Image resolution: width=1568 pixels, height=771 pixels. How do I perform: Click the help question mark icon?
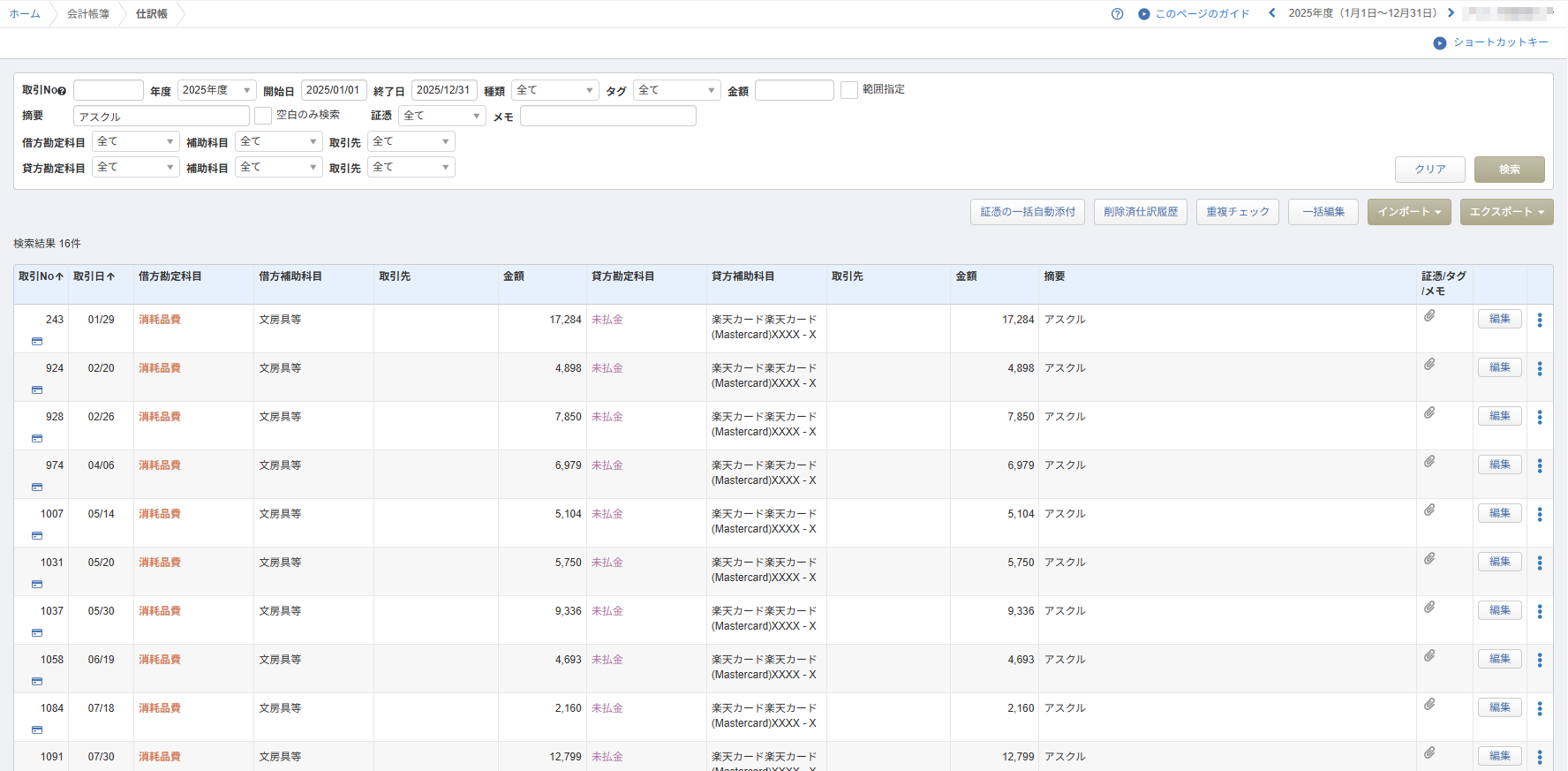coord(1117,14)
